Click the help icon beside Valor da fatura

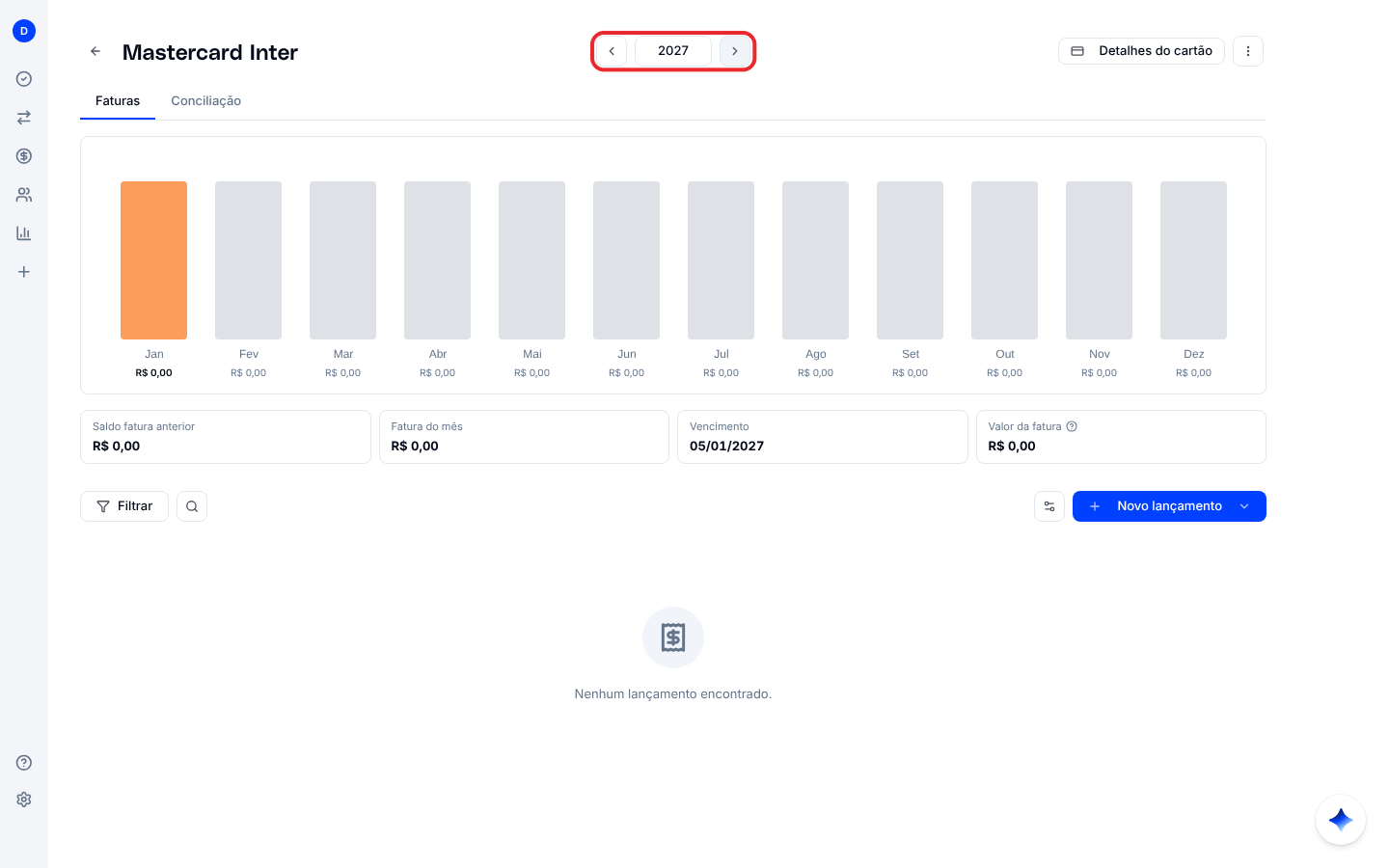[x=1072, y=426]
